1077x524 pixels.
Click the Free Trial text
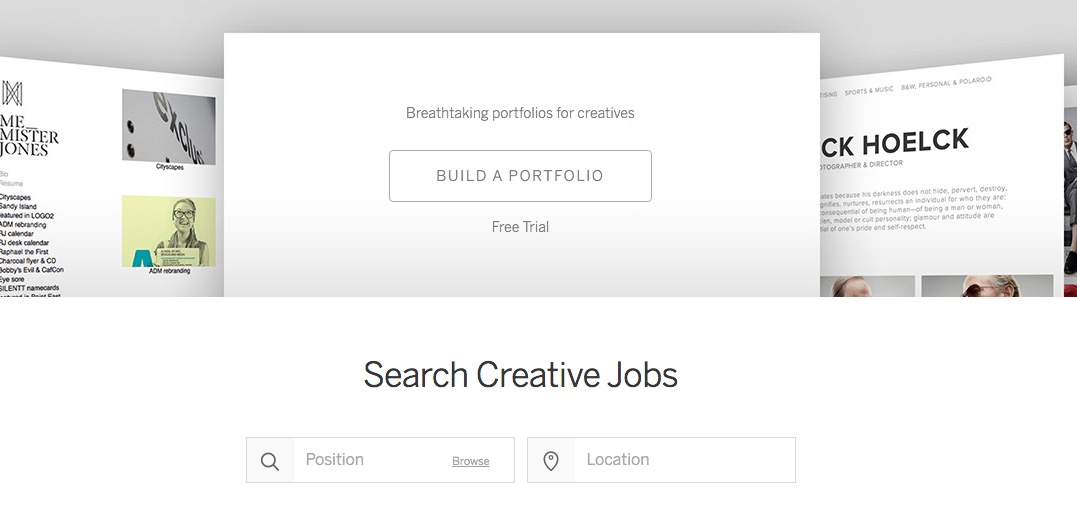tap(520, 227)
